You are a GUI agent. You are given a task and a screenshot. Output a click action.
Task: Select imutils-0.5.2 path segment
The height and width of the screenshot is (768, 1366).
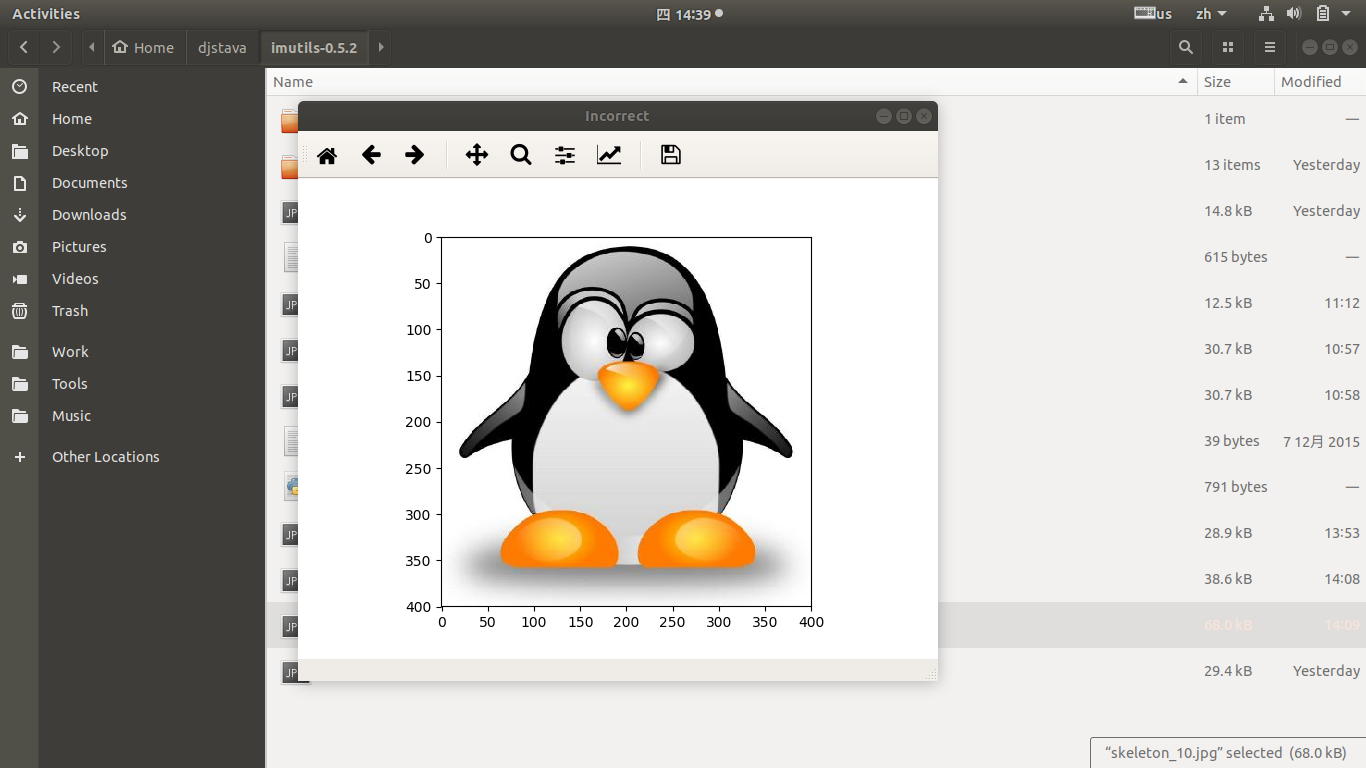pos(314,47)
